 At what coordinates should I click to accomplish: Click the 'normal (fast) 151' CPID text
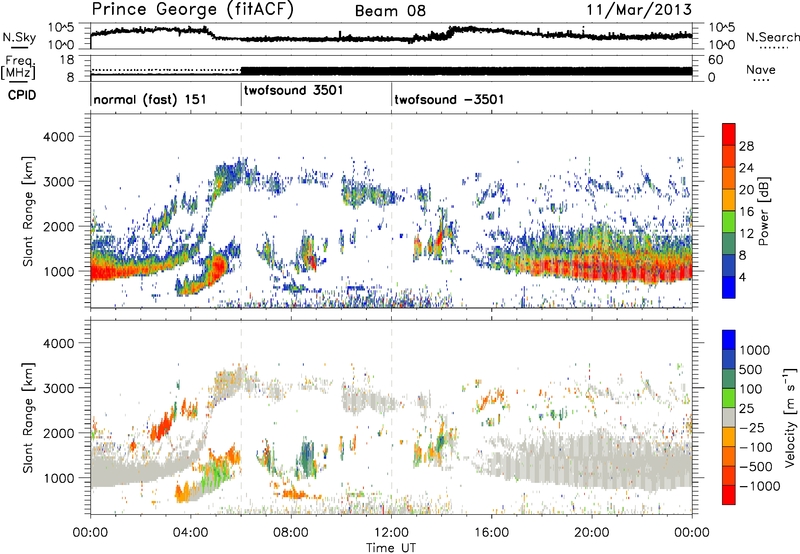point(150,99)
